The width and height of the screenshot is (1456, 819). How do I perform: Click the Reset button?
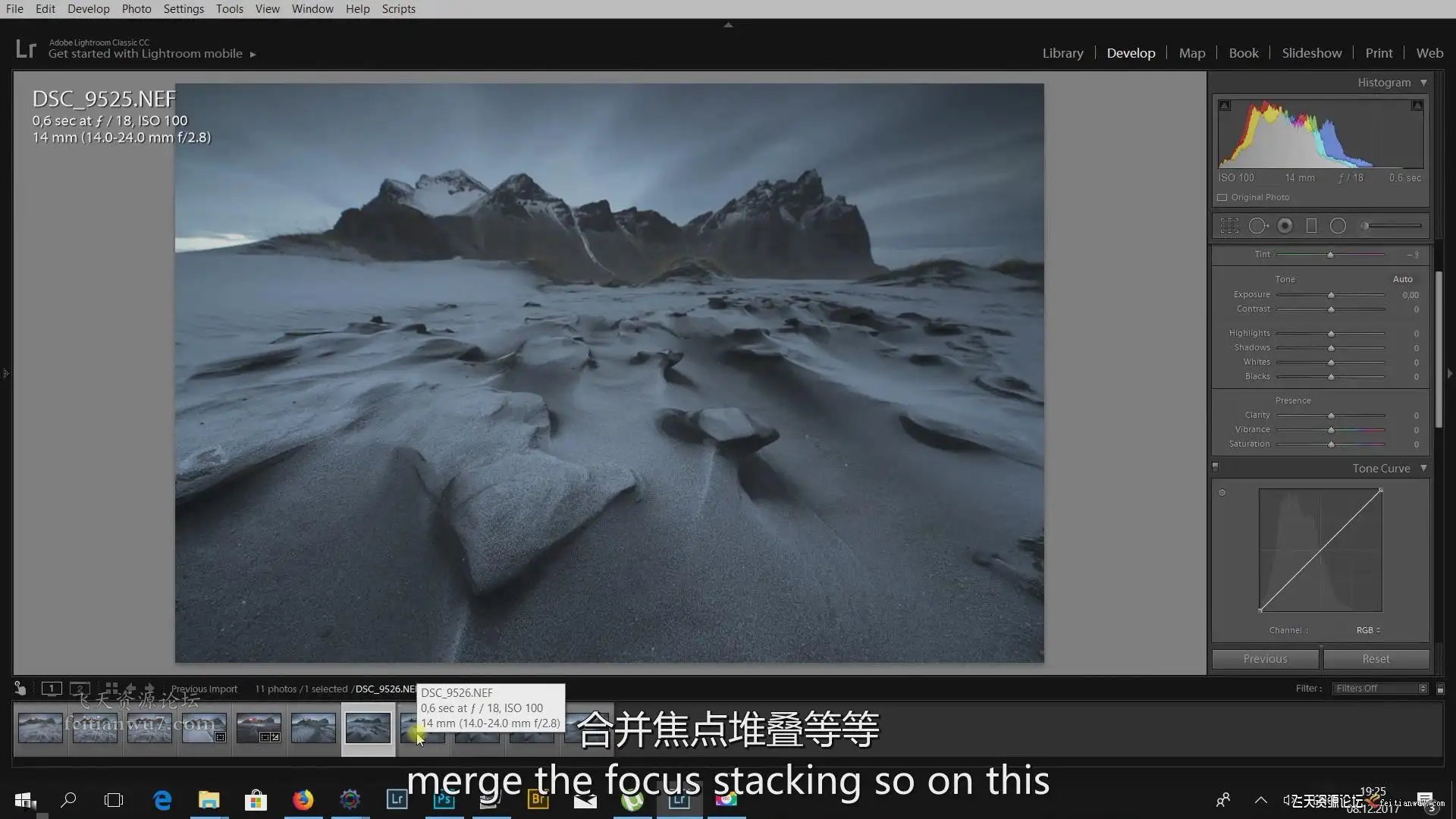pos(1376,659)
